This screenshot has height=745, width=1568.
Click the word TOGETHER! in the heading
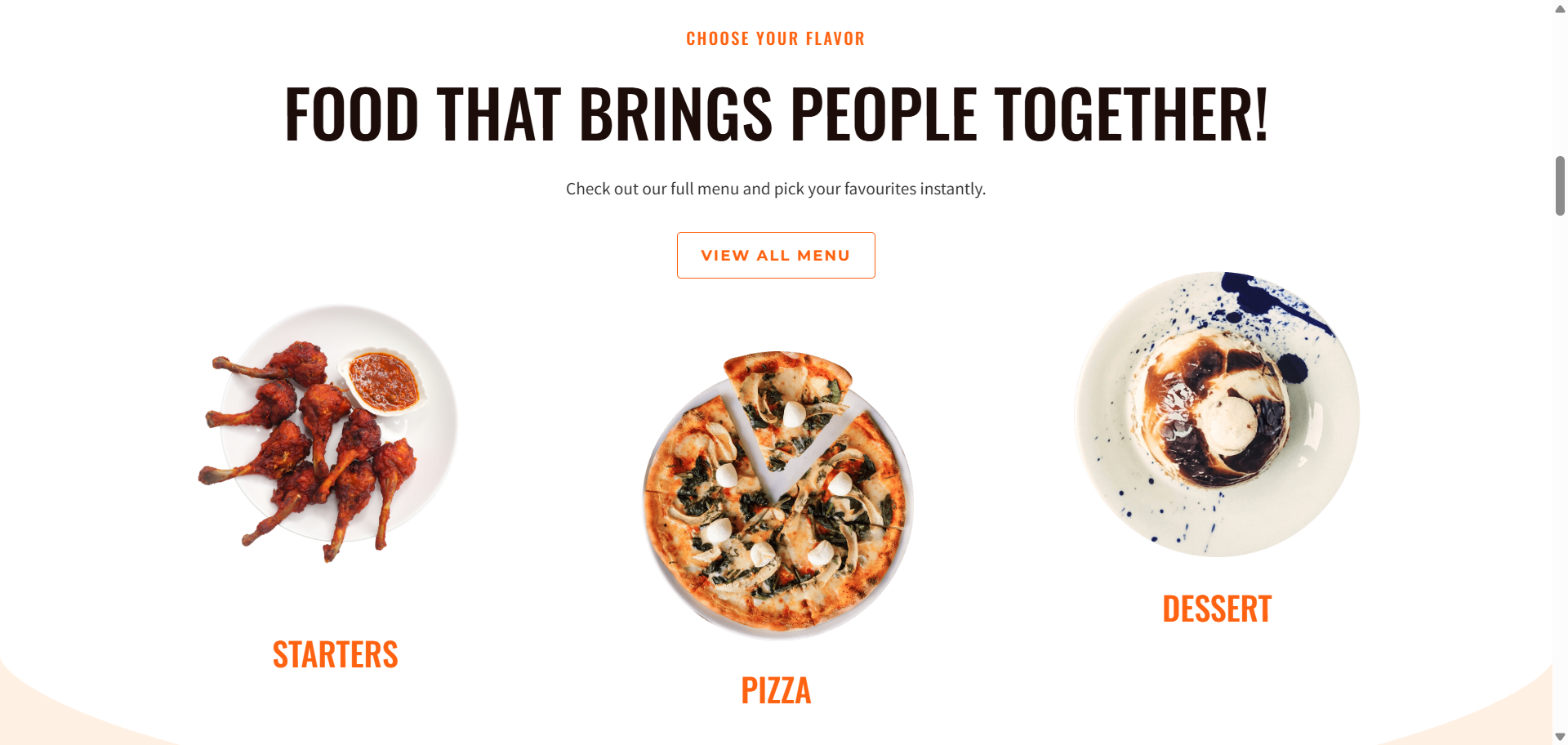tap(1131, 114)
